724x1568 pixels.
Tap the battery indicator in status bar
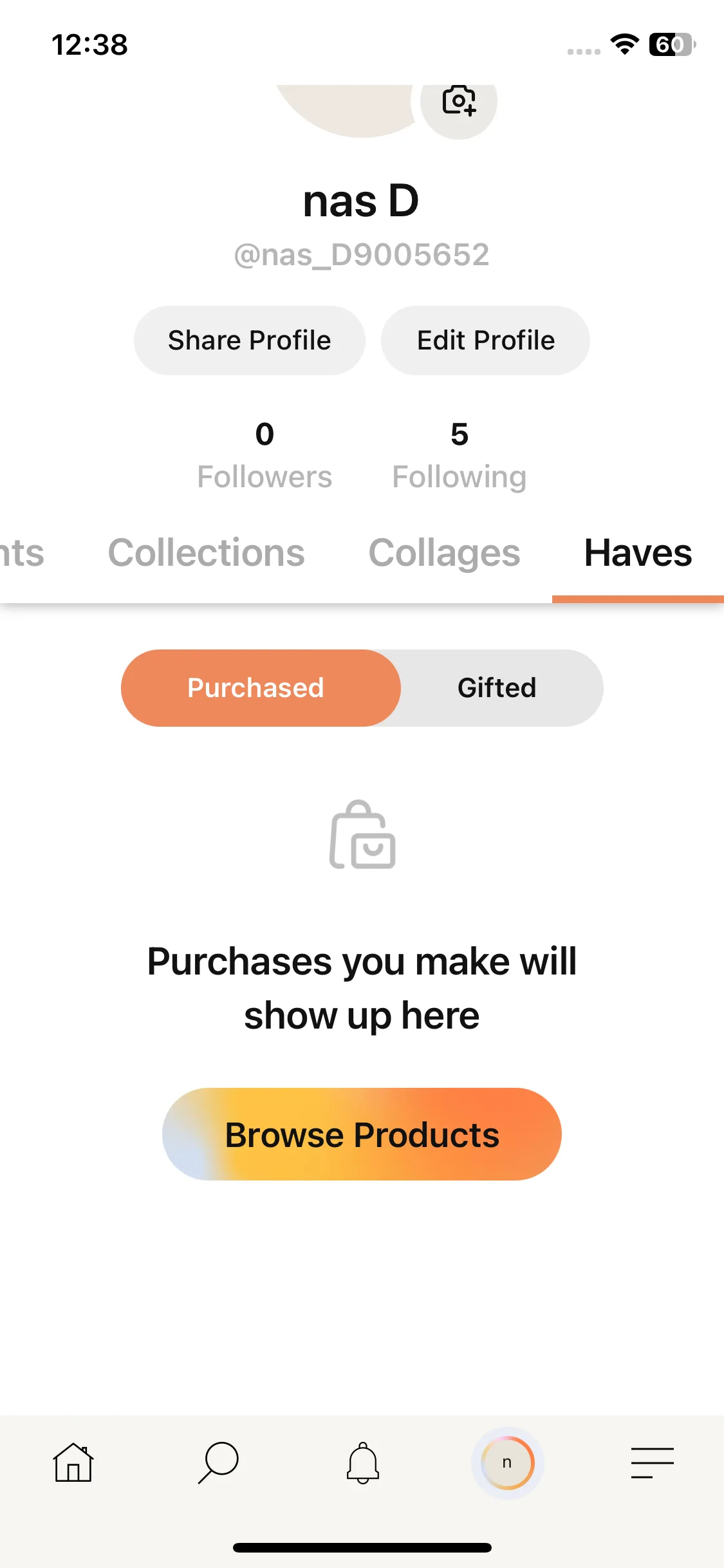672,44
